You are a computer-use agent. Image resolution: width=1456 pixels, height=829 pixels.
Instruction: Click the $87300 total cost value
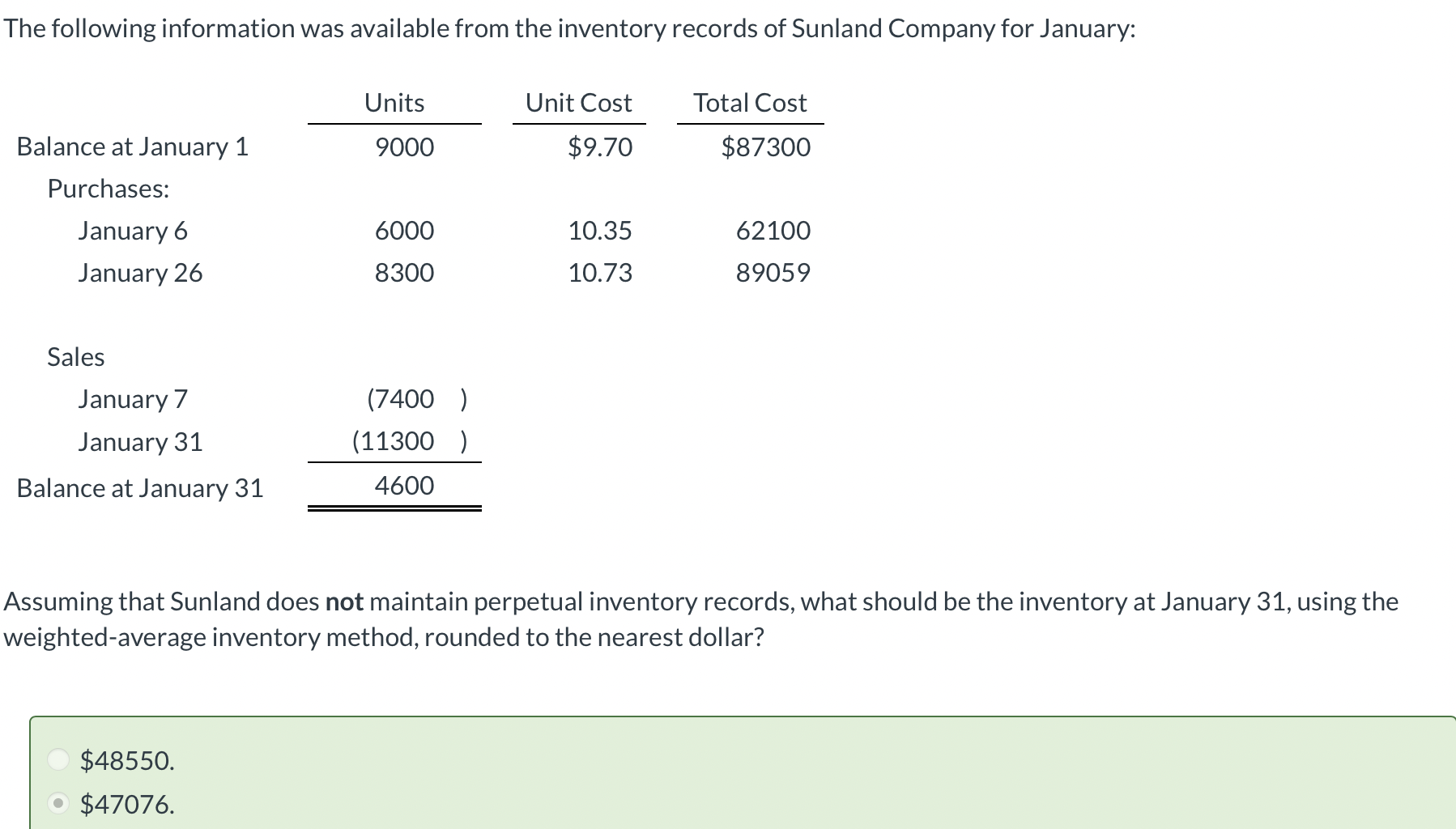coord(765,147)
